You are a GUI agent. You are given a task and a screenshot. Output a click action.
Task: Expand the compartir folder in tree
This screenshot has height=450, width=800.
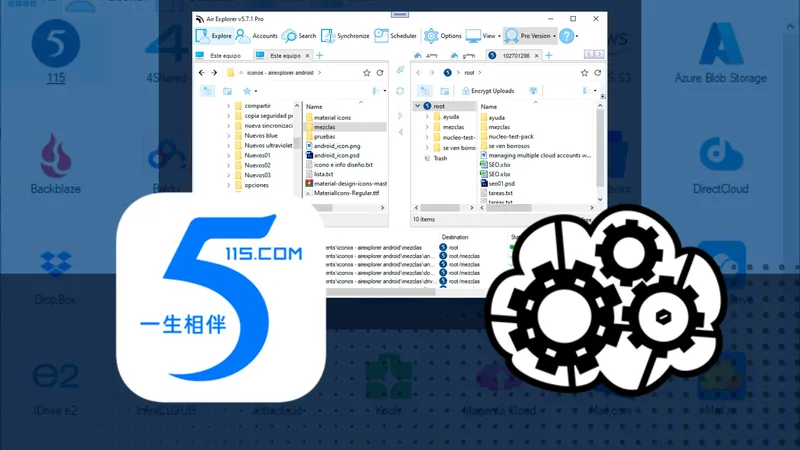tap(229, 106)
